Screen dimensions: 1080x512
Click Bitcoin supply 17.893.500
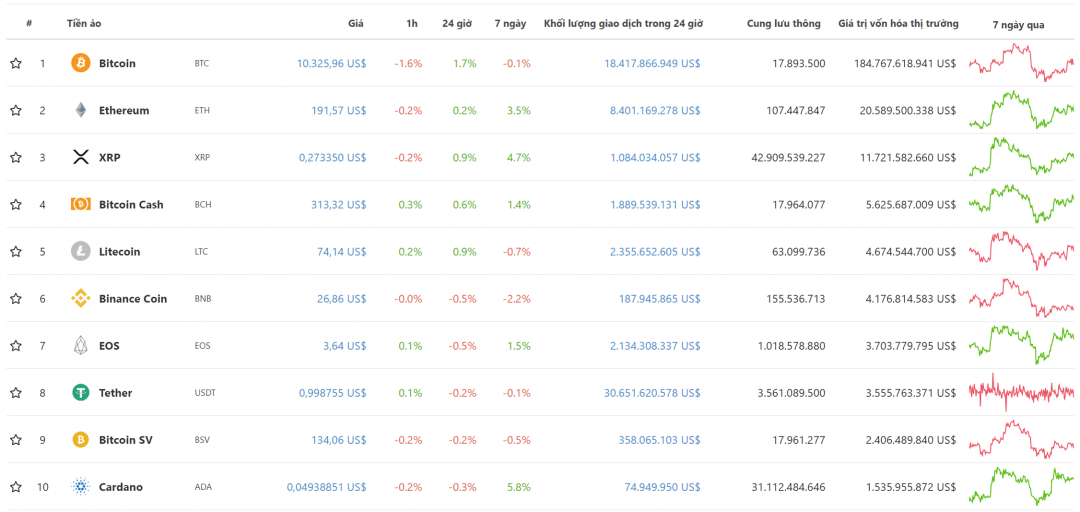799,63
